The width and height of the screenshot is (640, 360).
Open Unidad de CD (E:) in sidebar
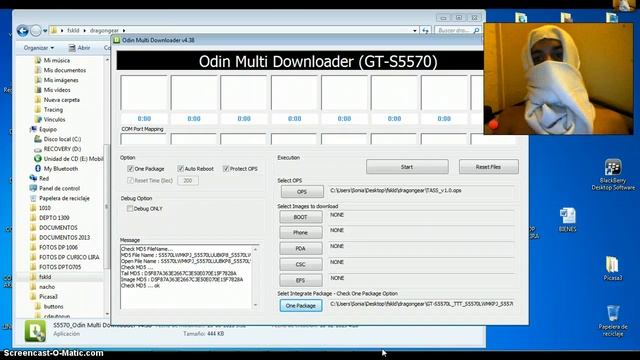point(73,159)
